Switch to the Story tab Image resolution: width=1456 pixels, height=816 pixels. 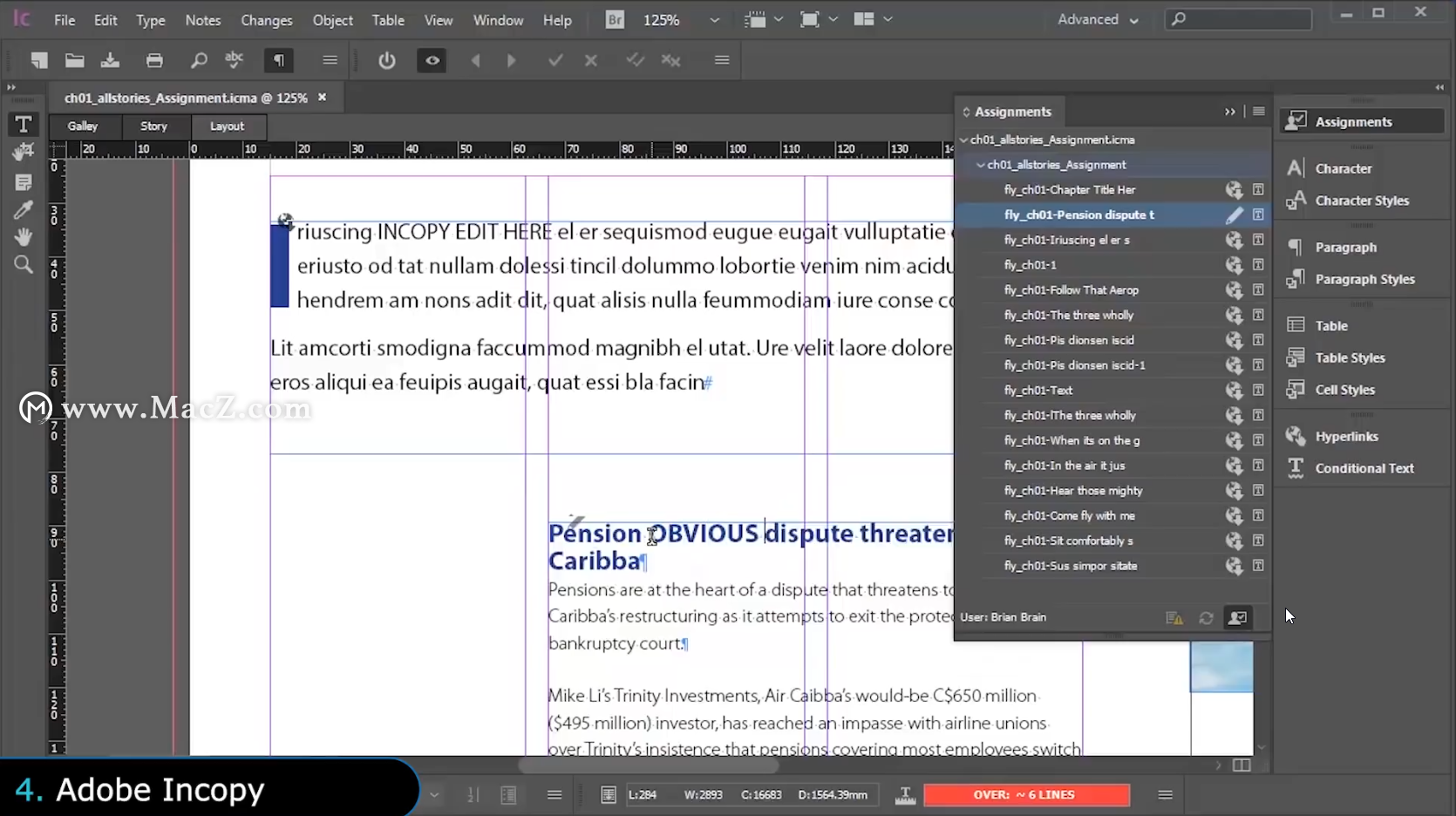coord(153,126)
